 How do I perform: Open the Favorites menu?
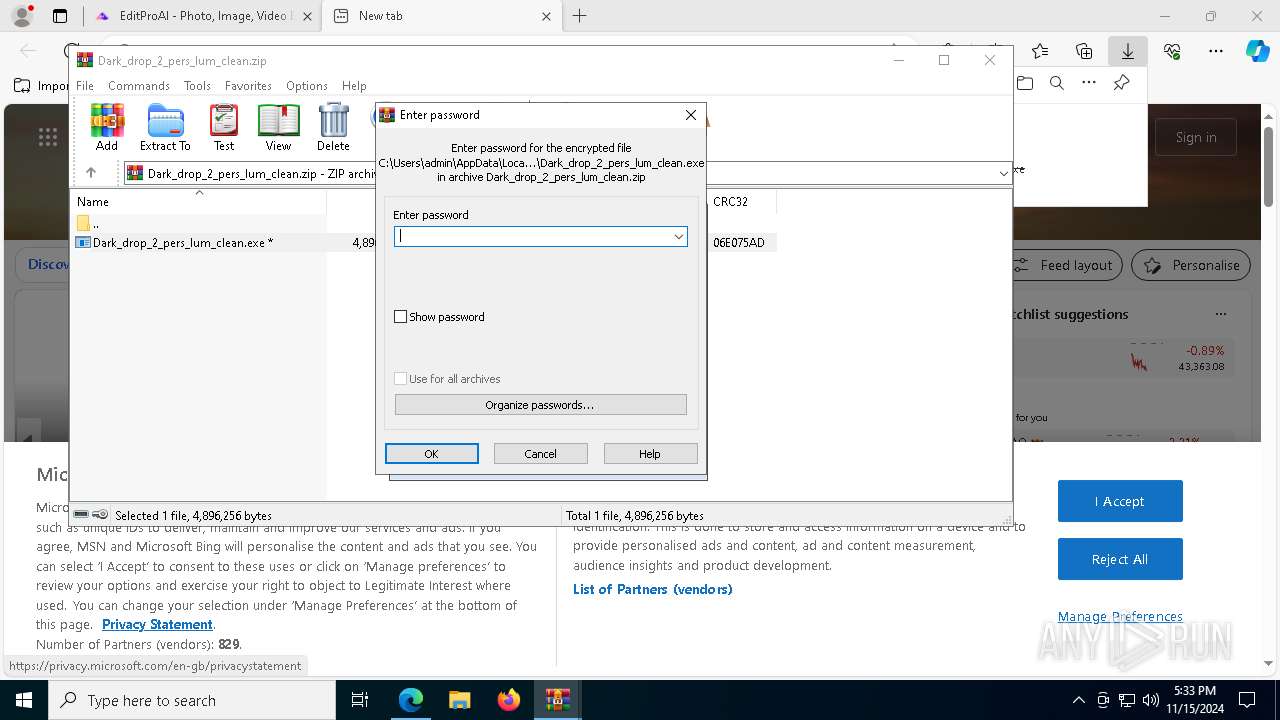pyautogui.click(x=248, y=86)
